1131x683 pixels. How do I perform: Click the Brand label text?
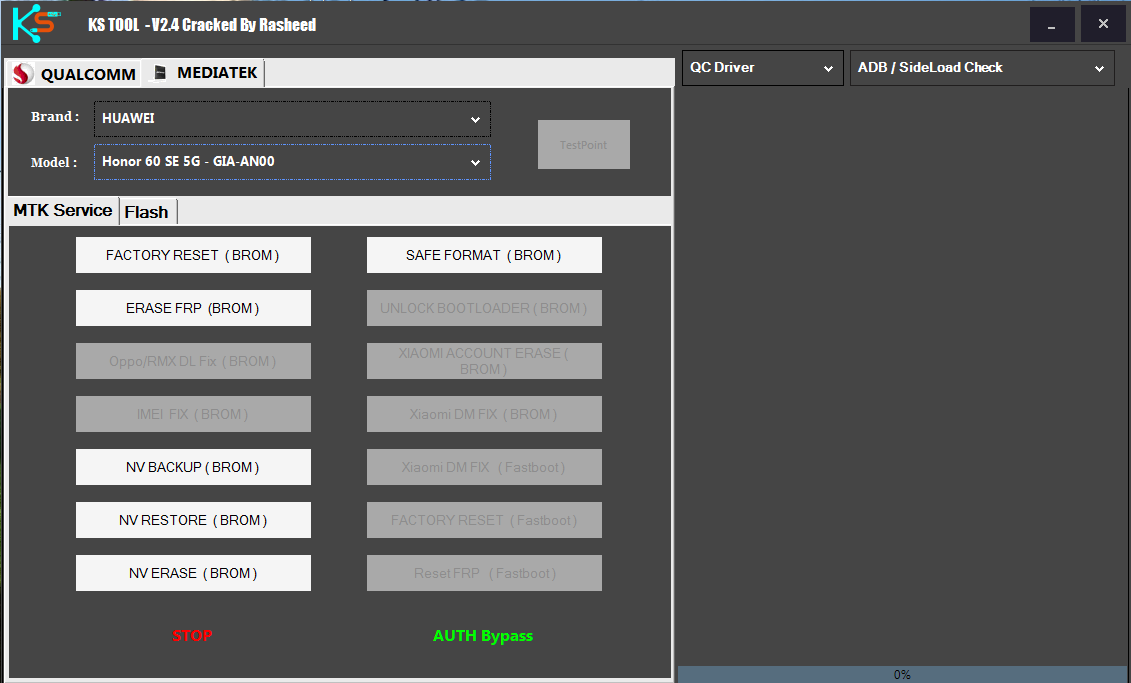55,116
